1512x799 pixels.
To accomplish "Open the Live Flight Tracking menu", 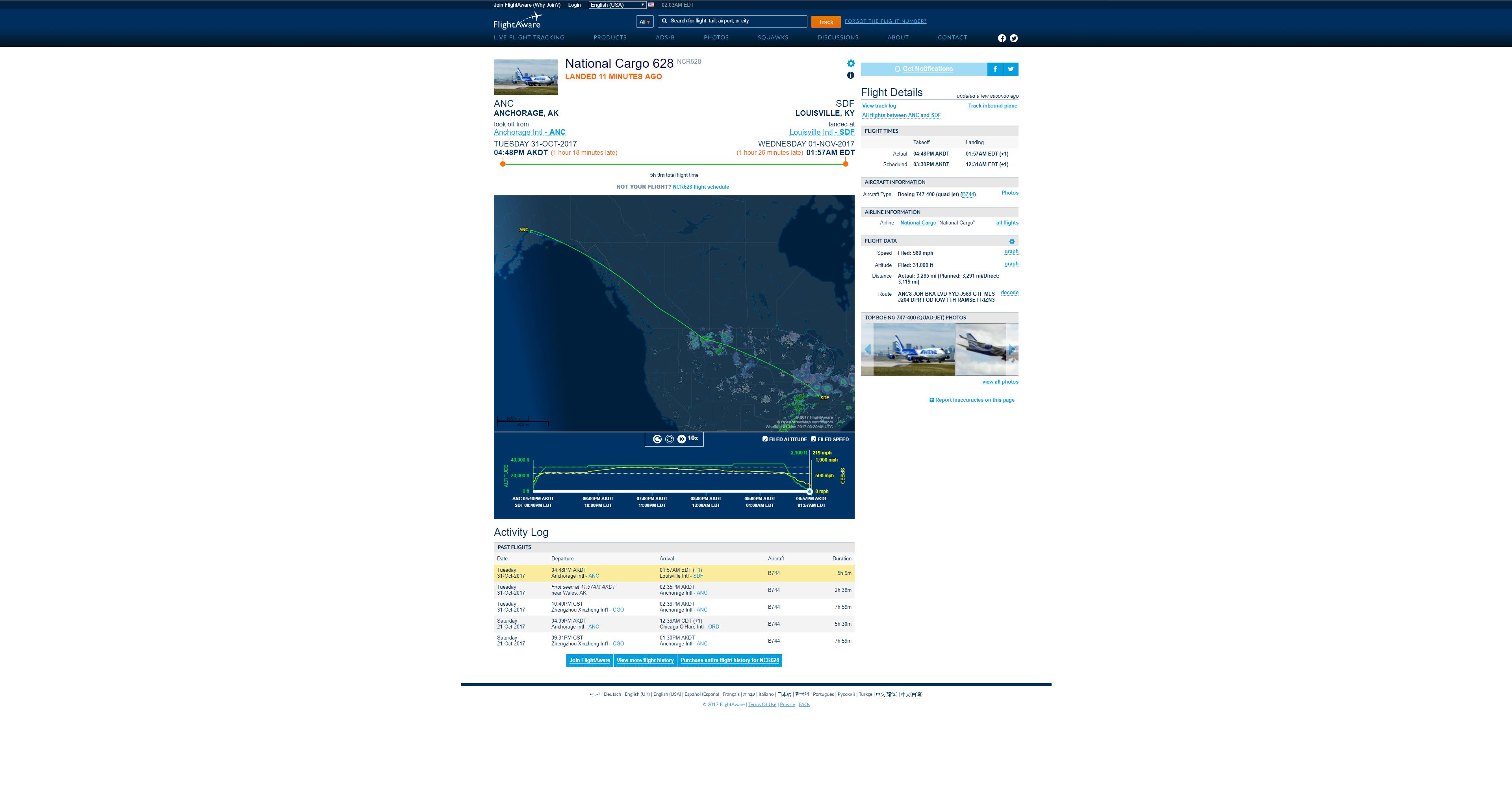I will click(x=529, y=37).
